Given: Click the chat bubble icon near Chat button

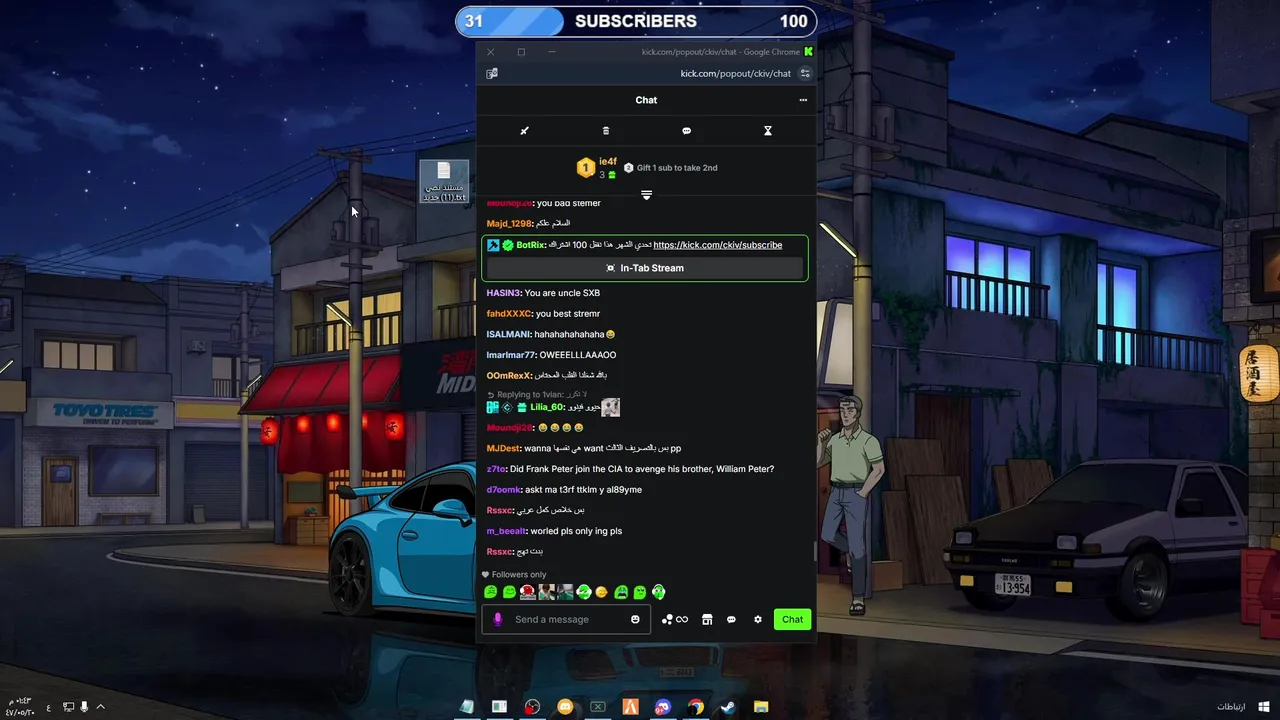Looking at the screenshot, I should (x=731, y=619).
